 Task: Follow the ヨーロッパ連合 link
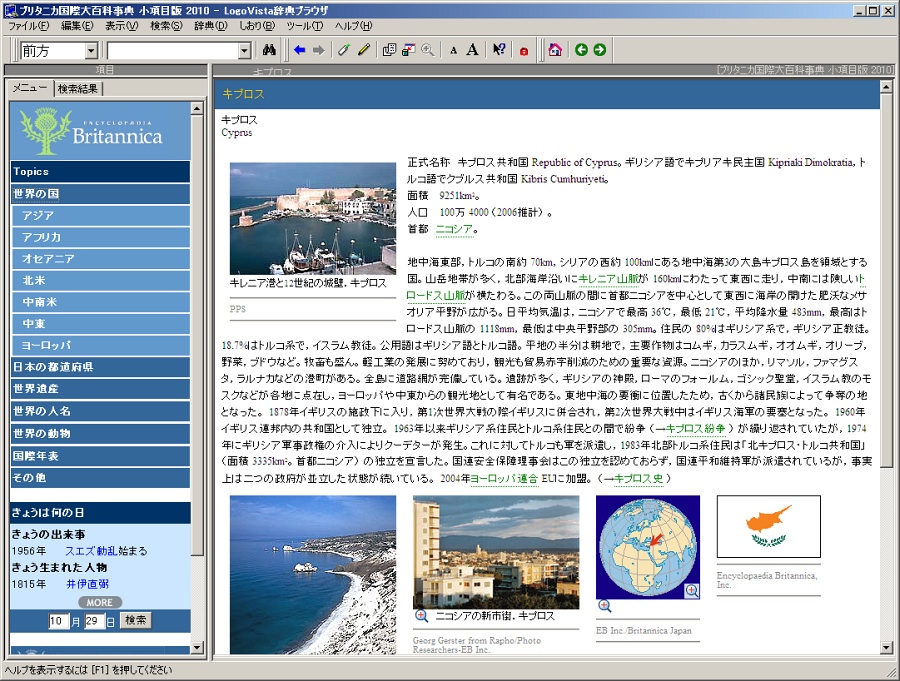(504, 478)
